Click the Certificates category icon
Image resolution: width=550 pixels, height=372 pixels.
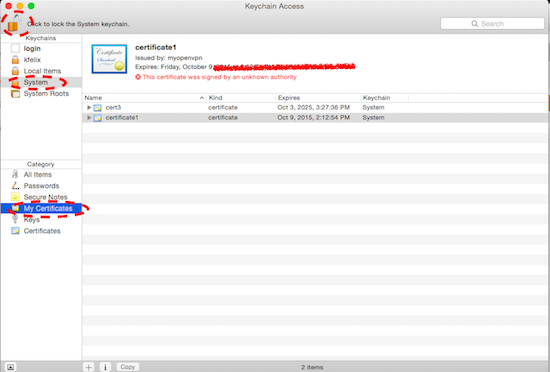[x=15, y=231]
